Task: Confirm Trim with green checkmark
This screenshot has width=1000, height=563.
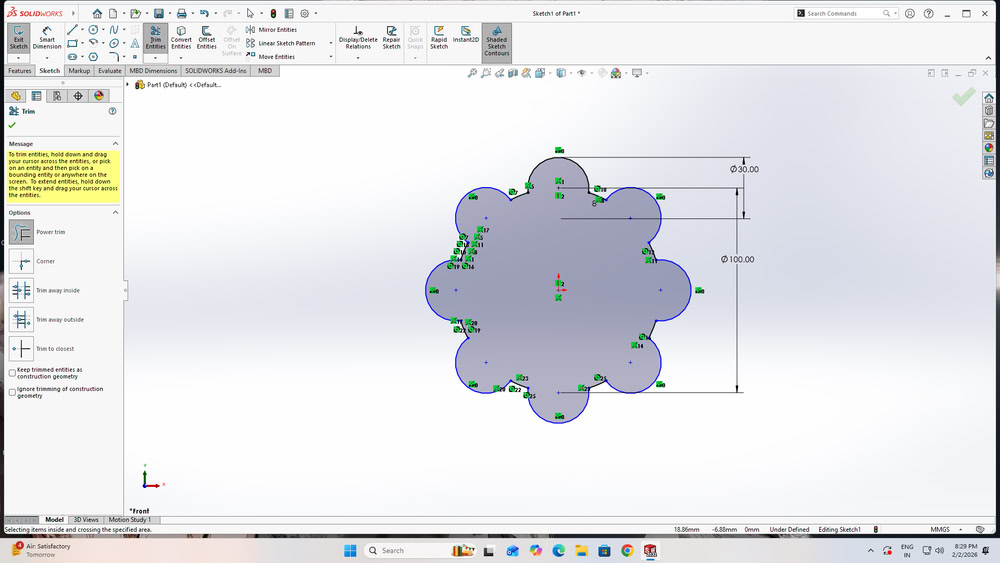Action: click(x=12, y=125)
